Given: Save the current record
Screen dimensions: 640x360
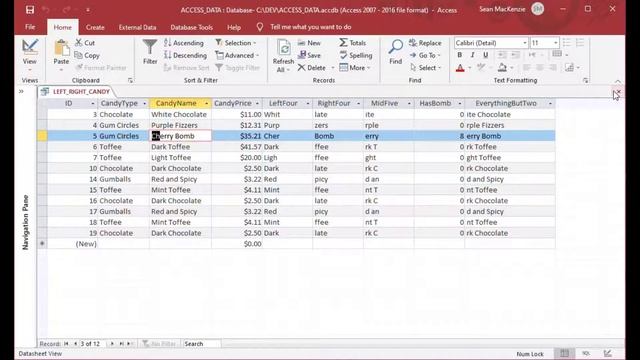Looking at the screenshot, I should tap(309, 55).
